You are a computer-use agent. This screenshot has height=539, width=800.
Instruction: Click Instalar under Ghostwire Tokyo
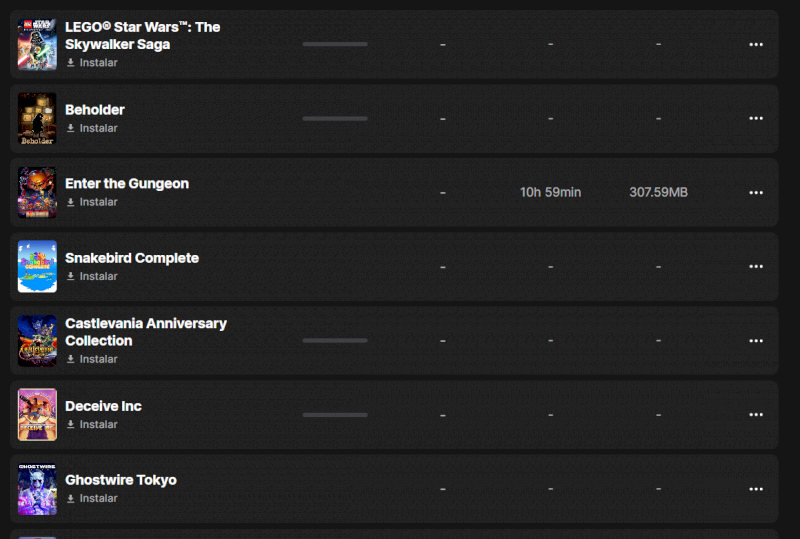(x=92, y=498)
